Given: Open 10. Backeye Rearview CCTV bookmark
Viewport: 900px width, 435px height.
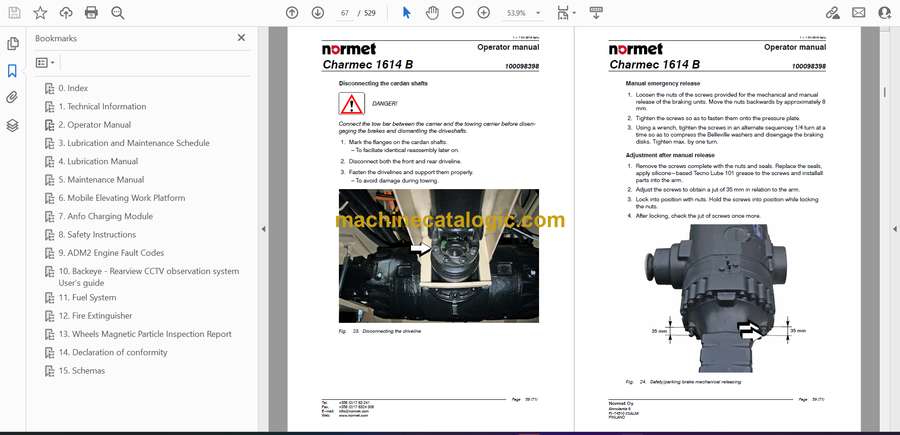Looking at the screenshot, I should point(149,277).
